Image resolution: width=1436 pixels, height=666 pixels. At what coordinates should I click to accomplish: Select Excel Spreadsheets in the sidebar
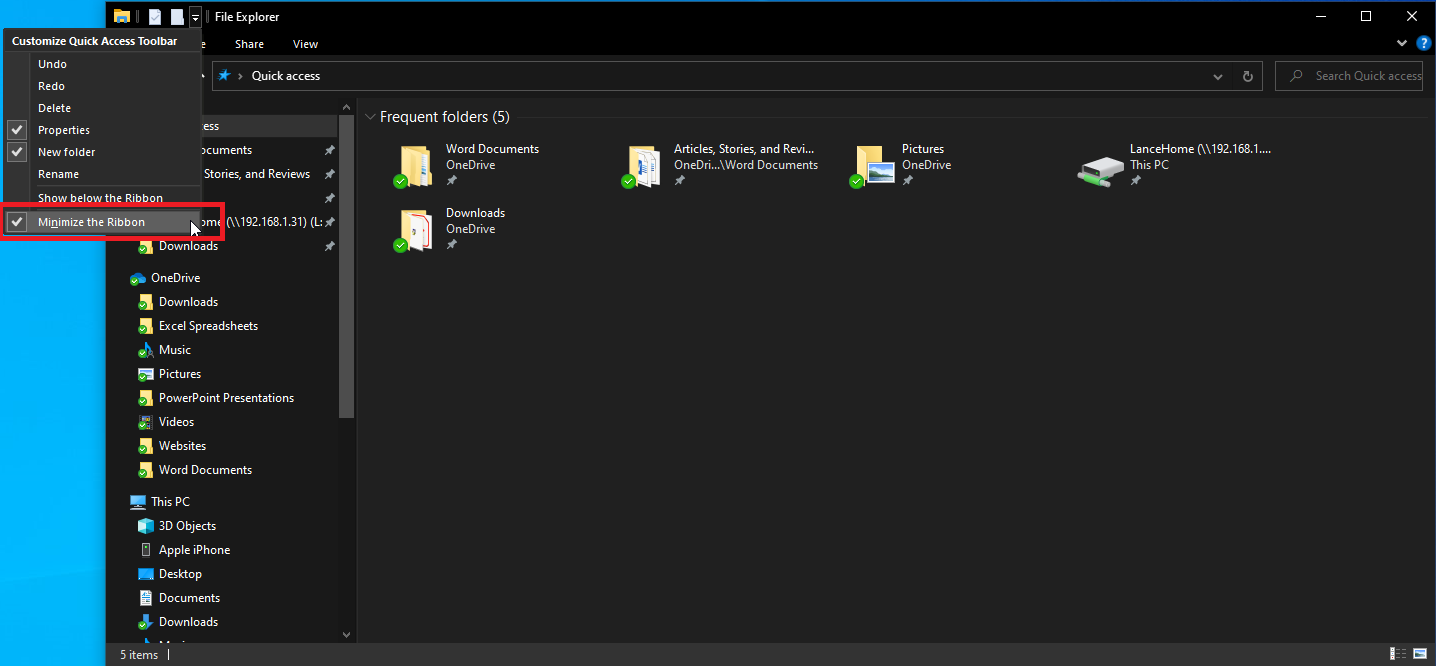(208, 326)
